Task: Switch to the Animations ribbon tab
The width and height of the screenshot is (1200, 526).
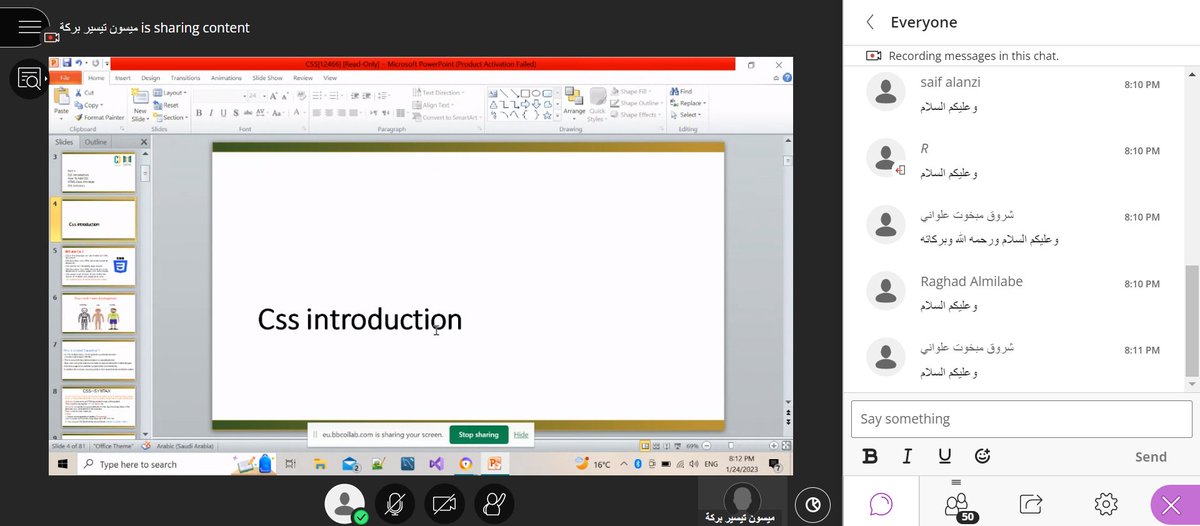Action: pos(227,77)
